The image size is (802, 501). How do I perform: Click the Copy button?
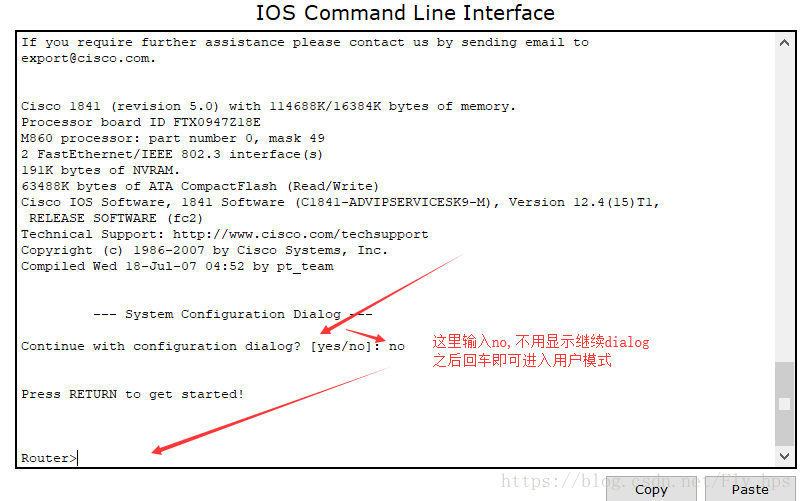pyautogui.click(x=651, y=489)
